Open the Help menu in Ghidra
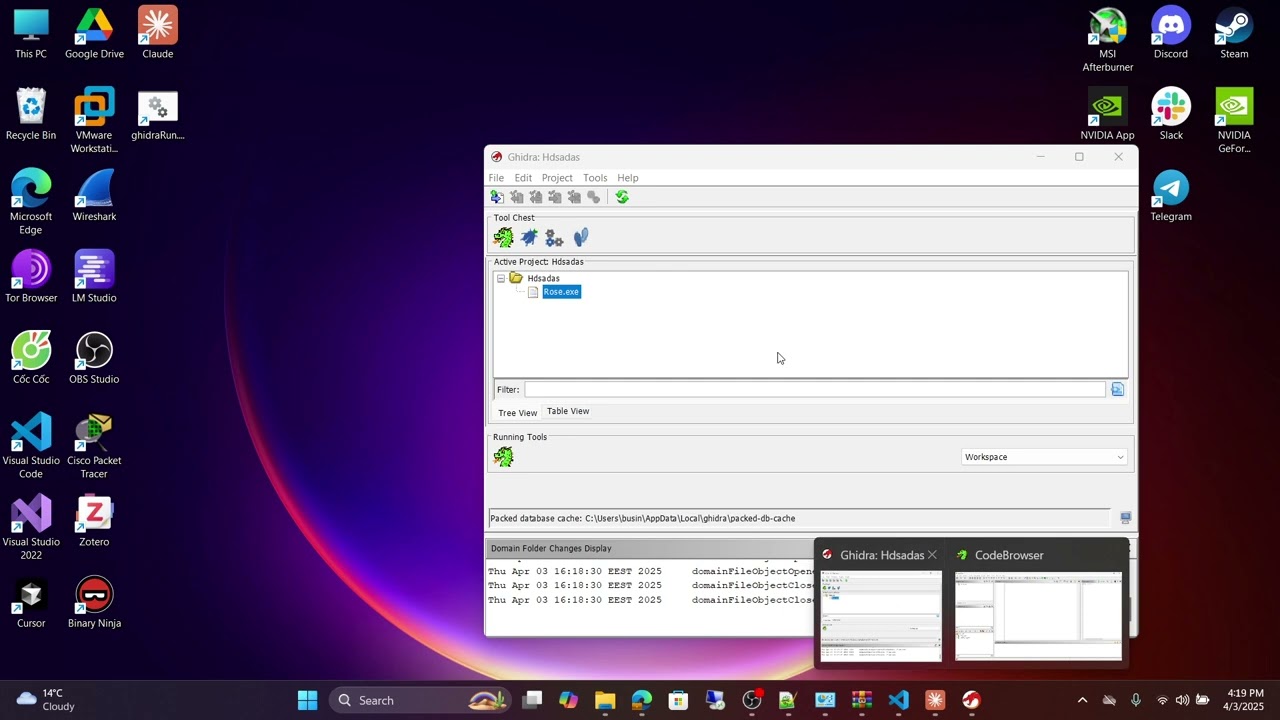Screen dimensions: 1280x720 (x=628, y=178)
